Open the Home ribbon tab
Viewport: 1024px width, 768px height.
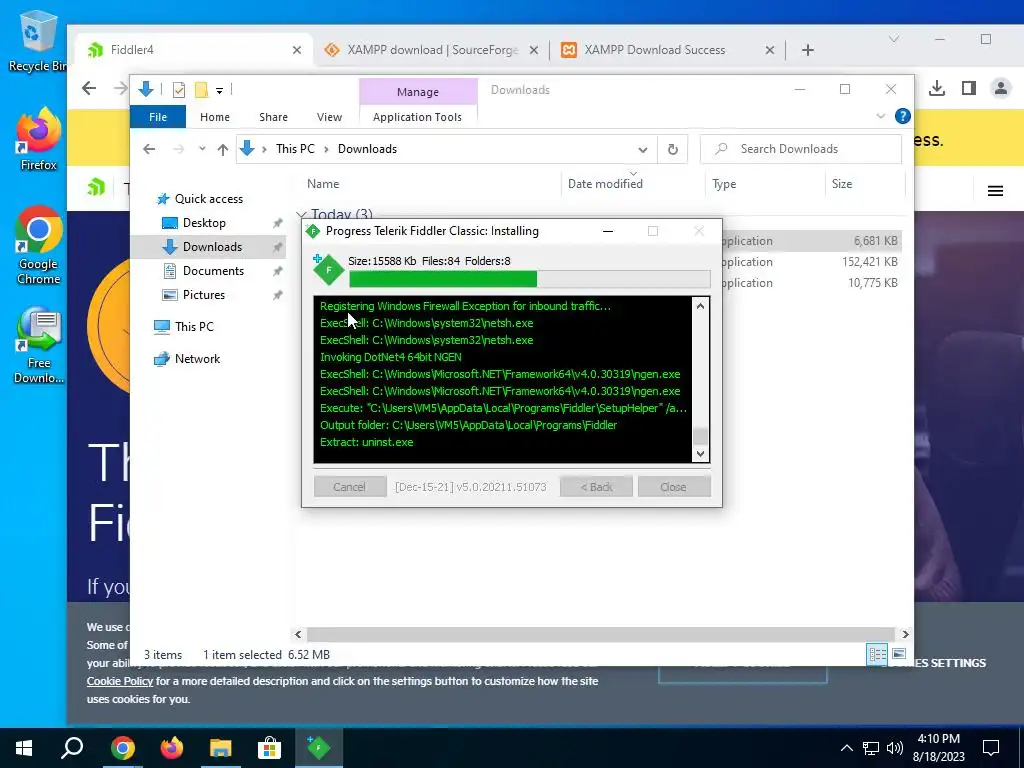point(215,117)
